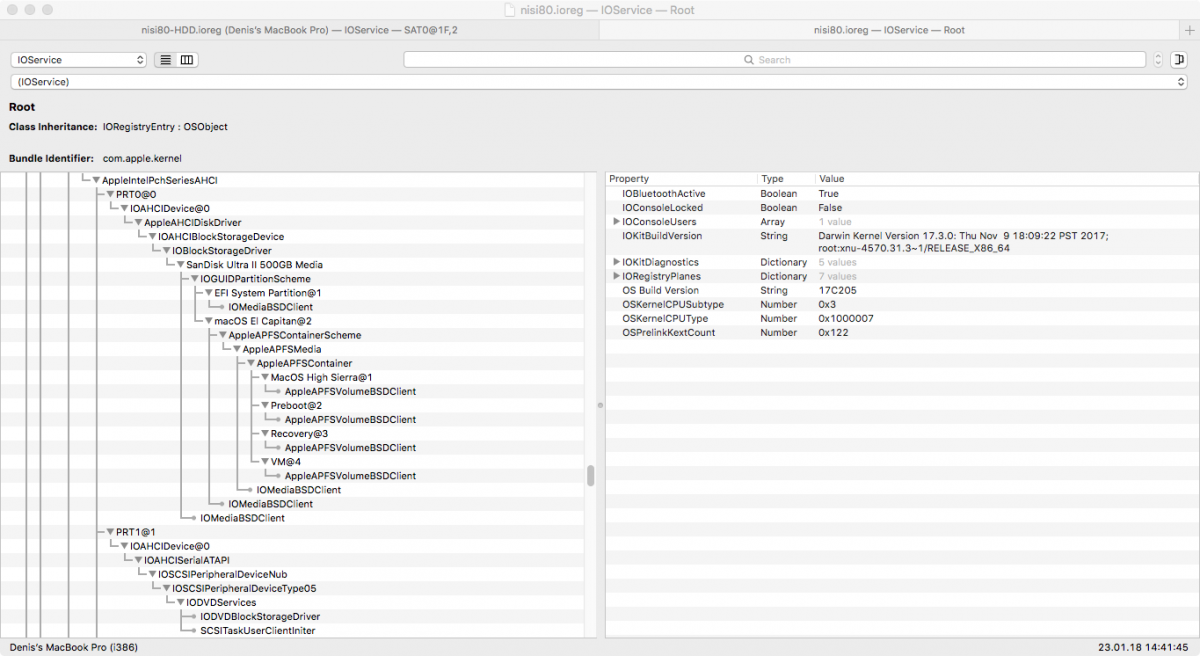Collapse the SanDisk Ultra II 500GB Media node
Viewport: 1200px width, 656px height.
(180, 265)
